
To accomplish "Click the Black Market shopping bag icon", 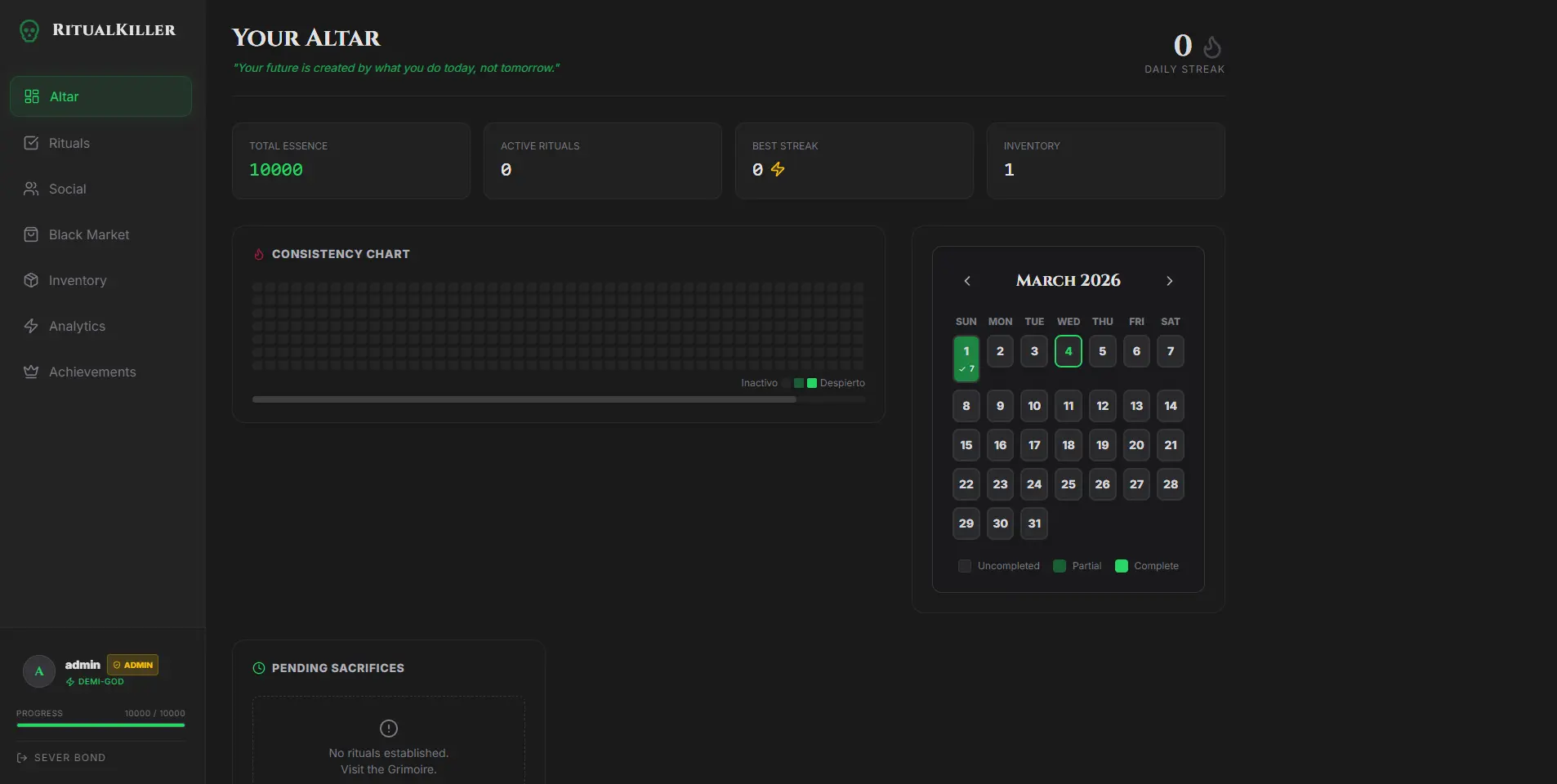I will tap(31, 234).
